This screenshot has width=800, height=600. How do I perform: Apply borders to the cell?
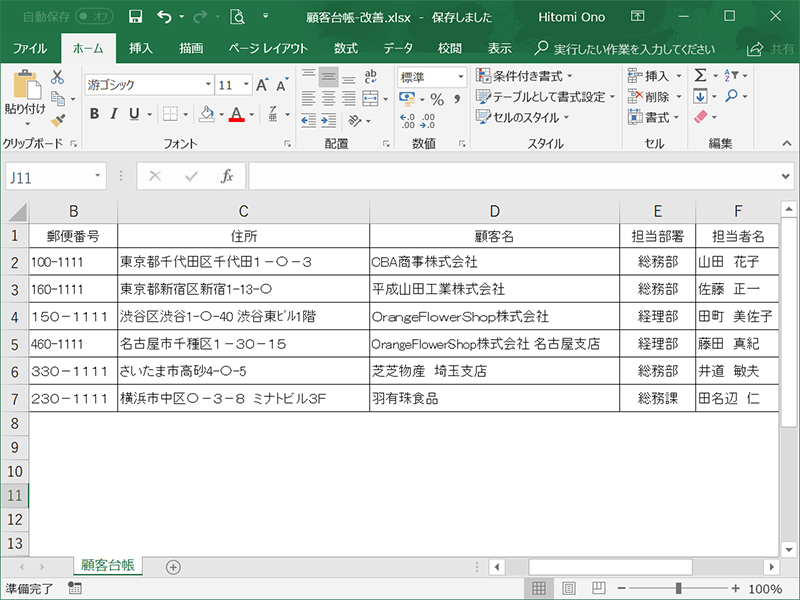pos(170,114)
